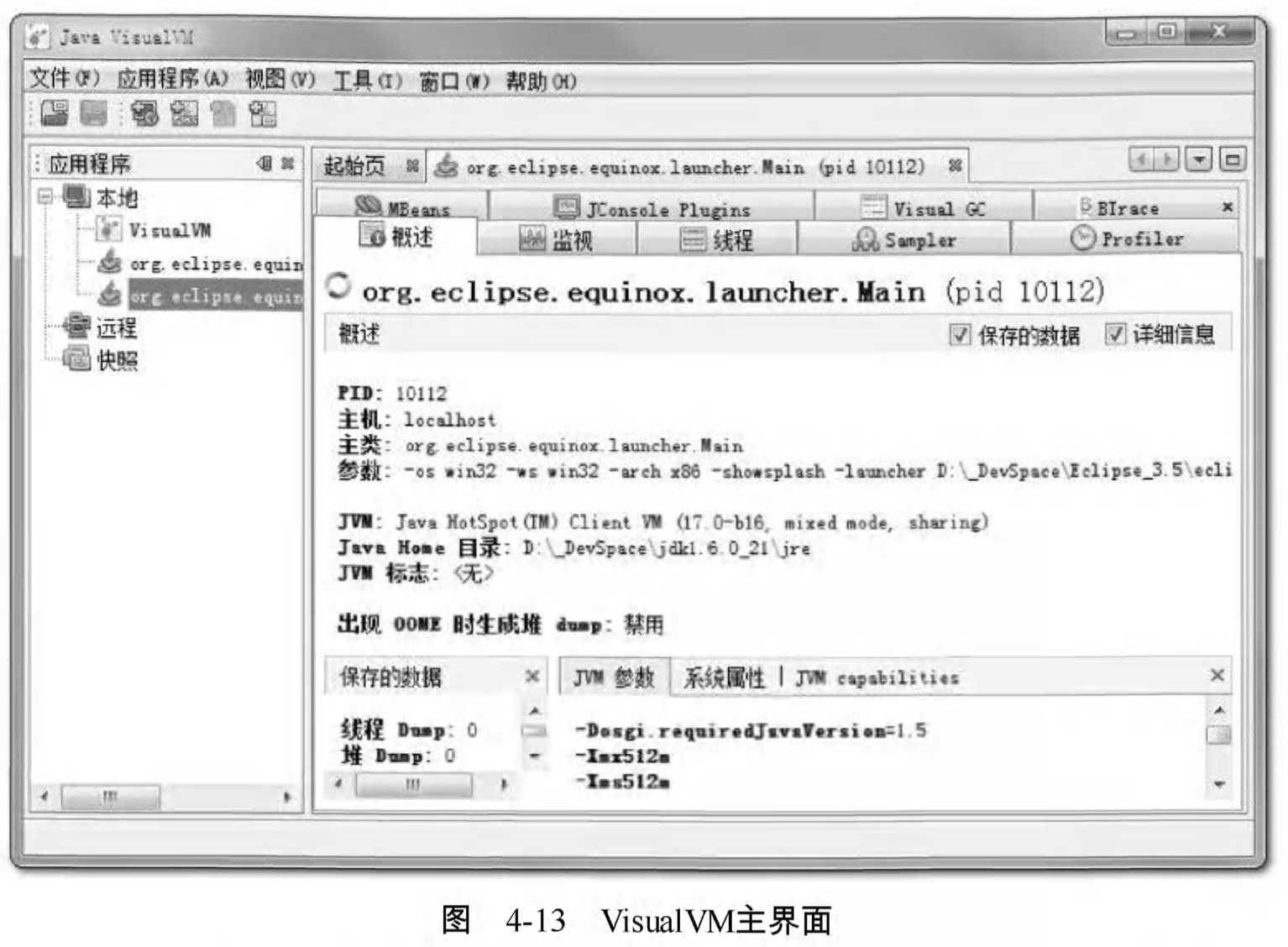Click the 保存的数据 vertical scroll-up arrow

pyautogui.click(x=534, y=710)
